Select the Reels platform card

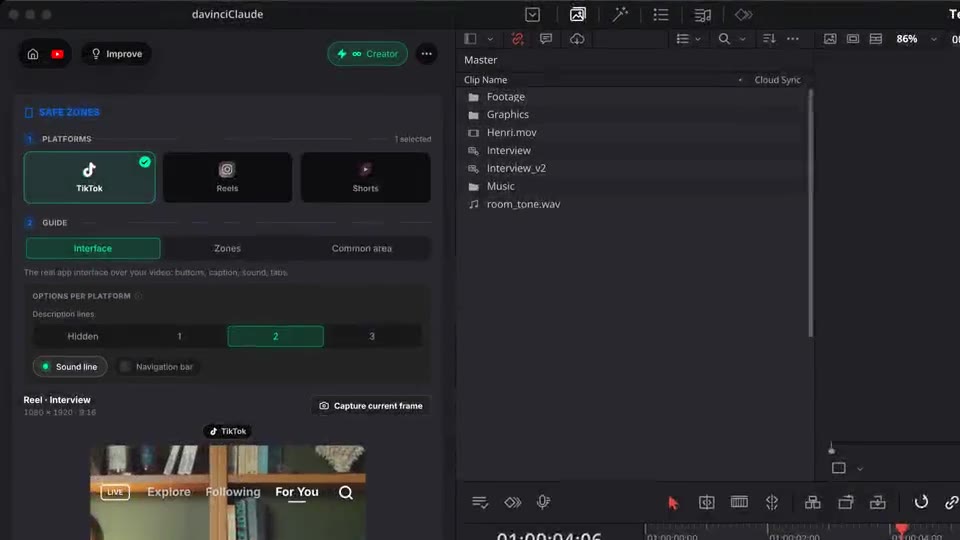coord(227,178)
